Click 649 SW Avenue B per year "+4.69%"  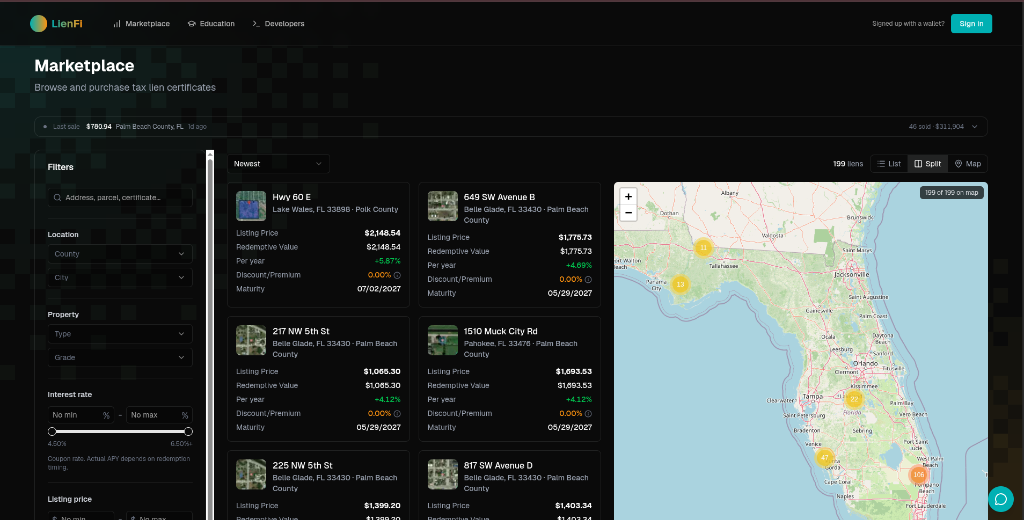[579, 265]
